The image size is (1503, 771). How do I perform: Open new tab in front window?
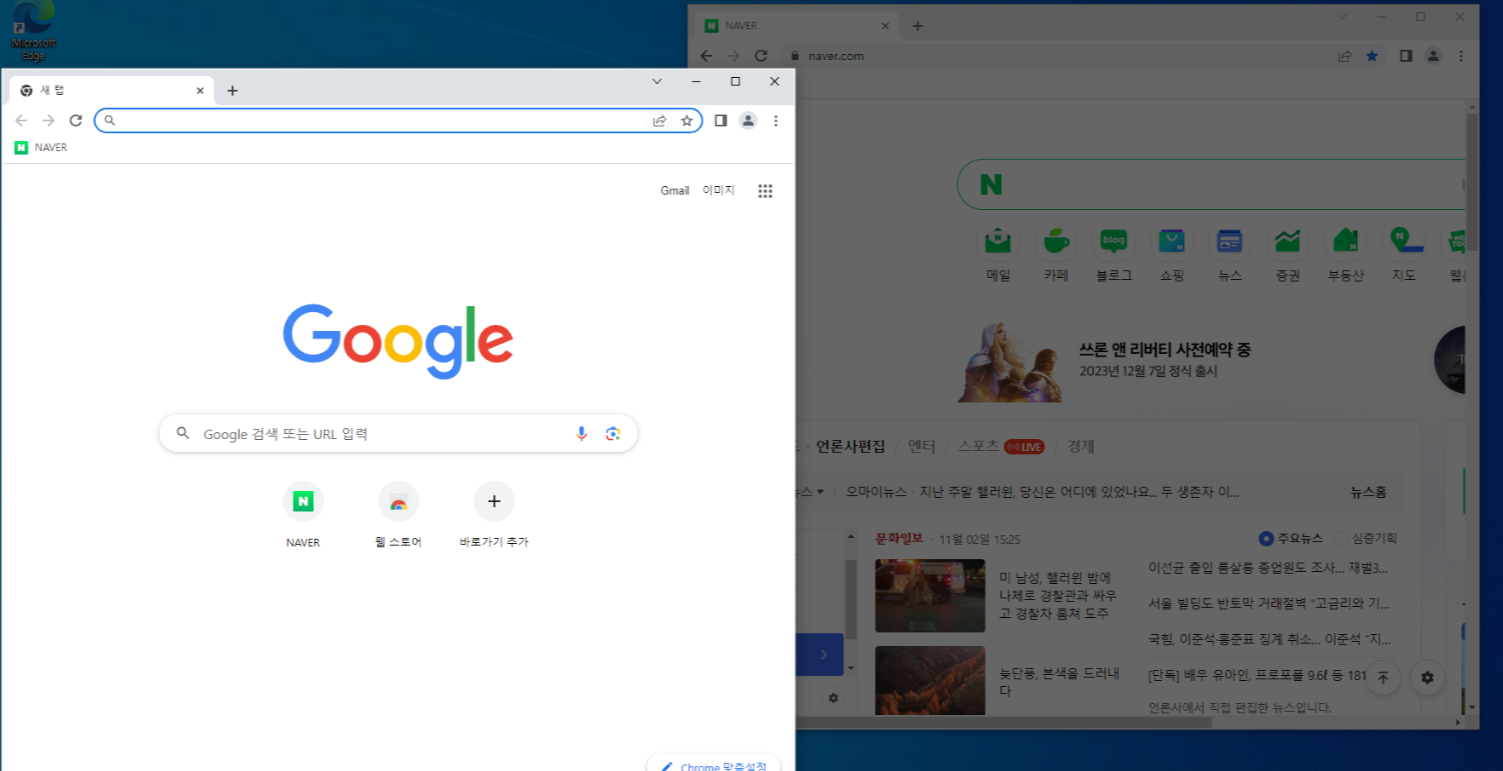(x=232, y=90)
